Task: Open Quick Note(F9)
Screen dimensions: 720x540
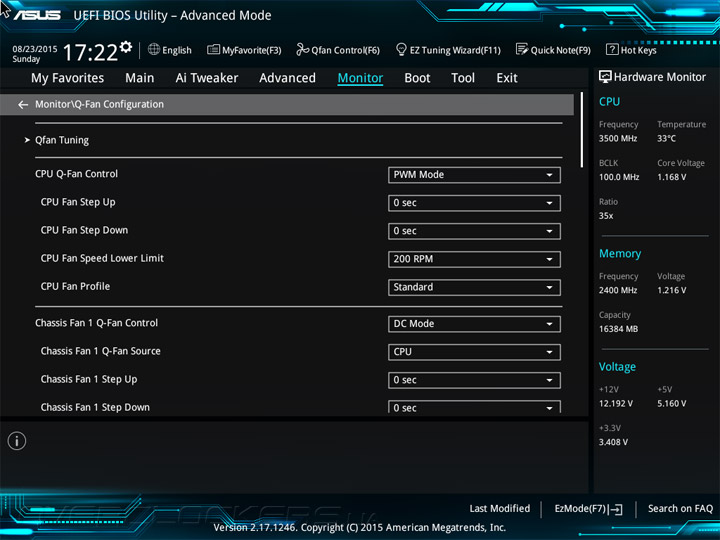Action: pyautogui.click(x=553, y=50)
